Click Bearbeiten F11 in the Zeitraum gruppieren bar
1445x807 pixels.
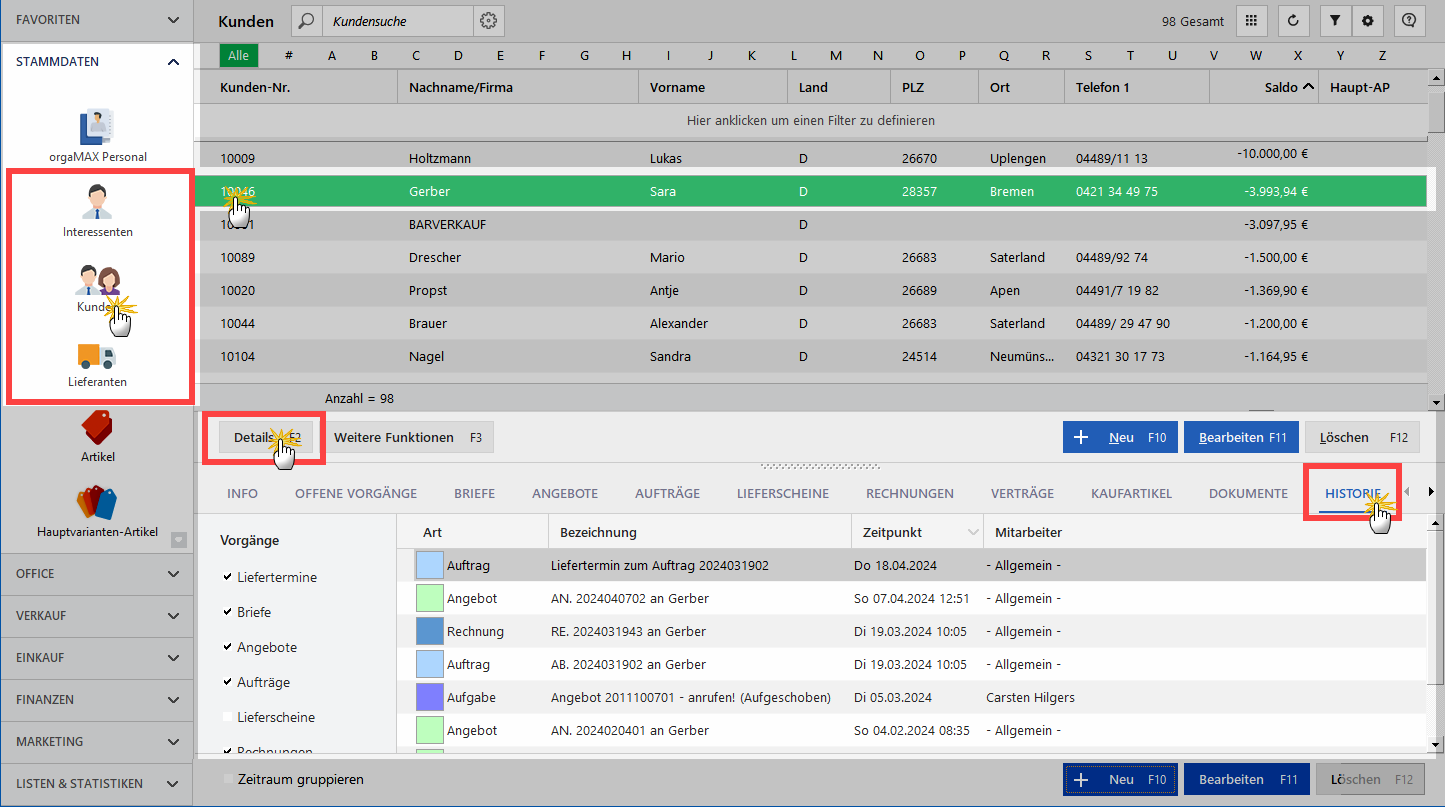coord(1248,779)
